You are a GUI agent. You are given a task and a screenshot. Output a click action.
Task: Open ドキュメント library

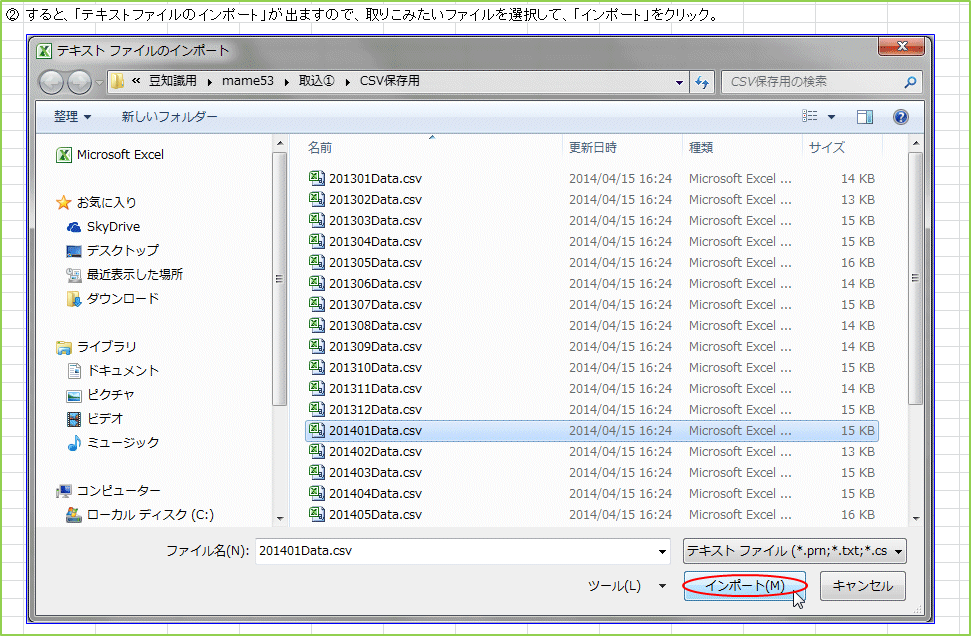pyautogui.click(x=113, y=371)
